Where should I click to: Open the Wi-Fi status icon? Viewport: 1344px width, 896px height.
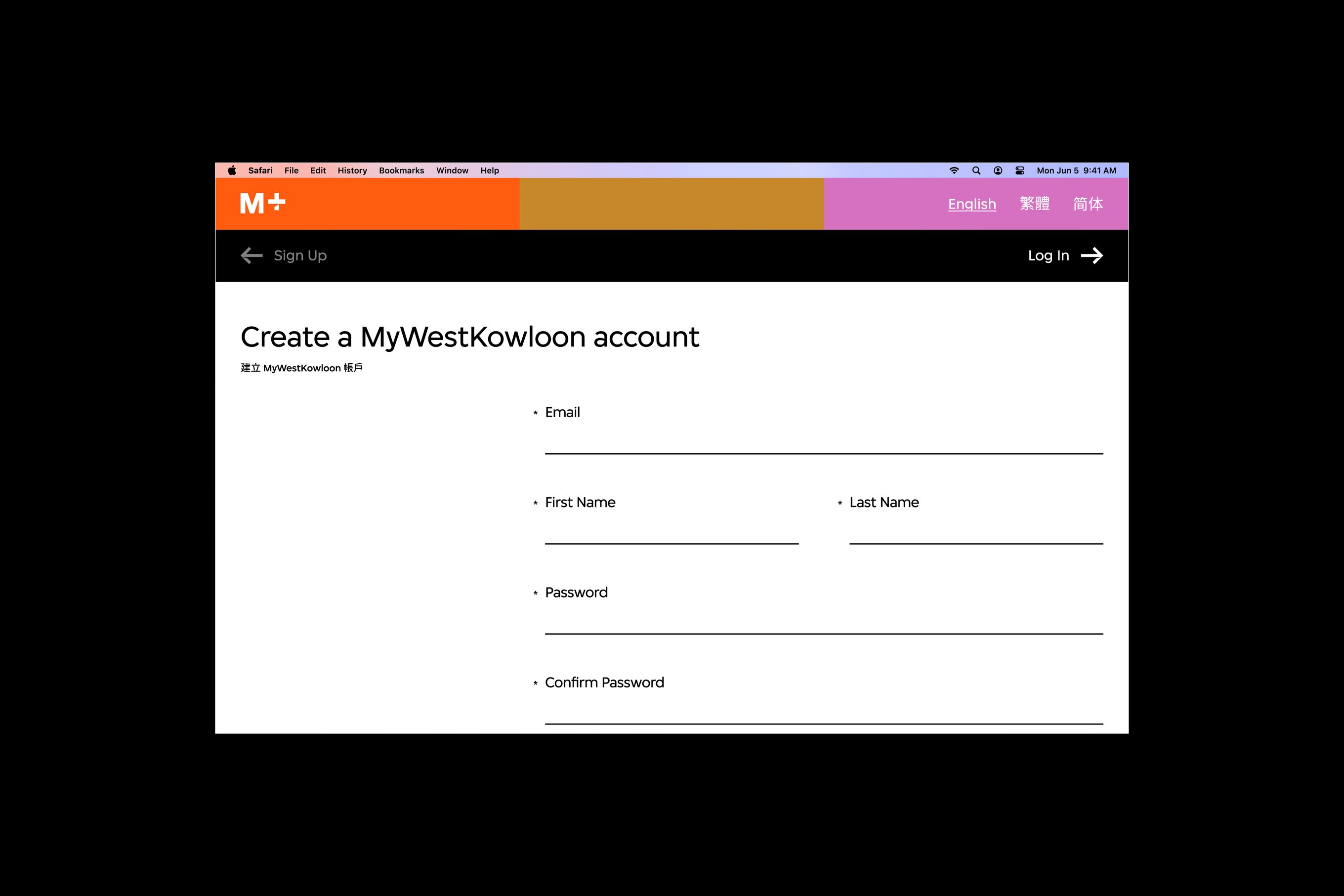pyautogui.click(x=954, y=171)
